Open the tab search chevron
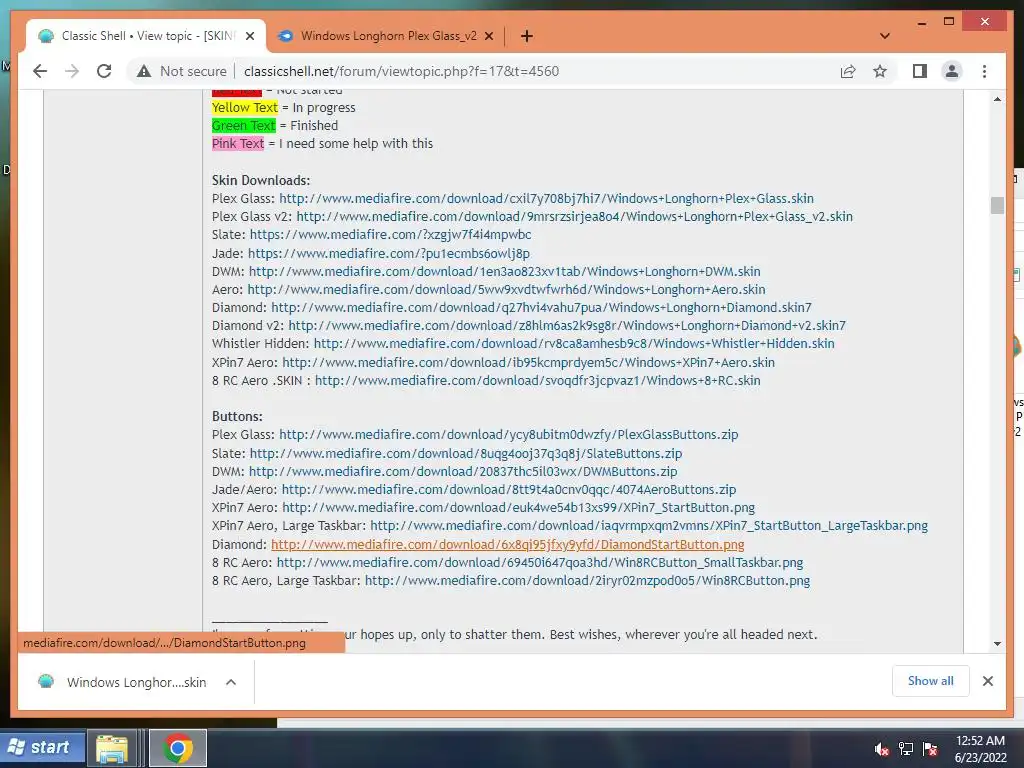This screenshot has width=1024, height=768. pos(885,36)
